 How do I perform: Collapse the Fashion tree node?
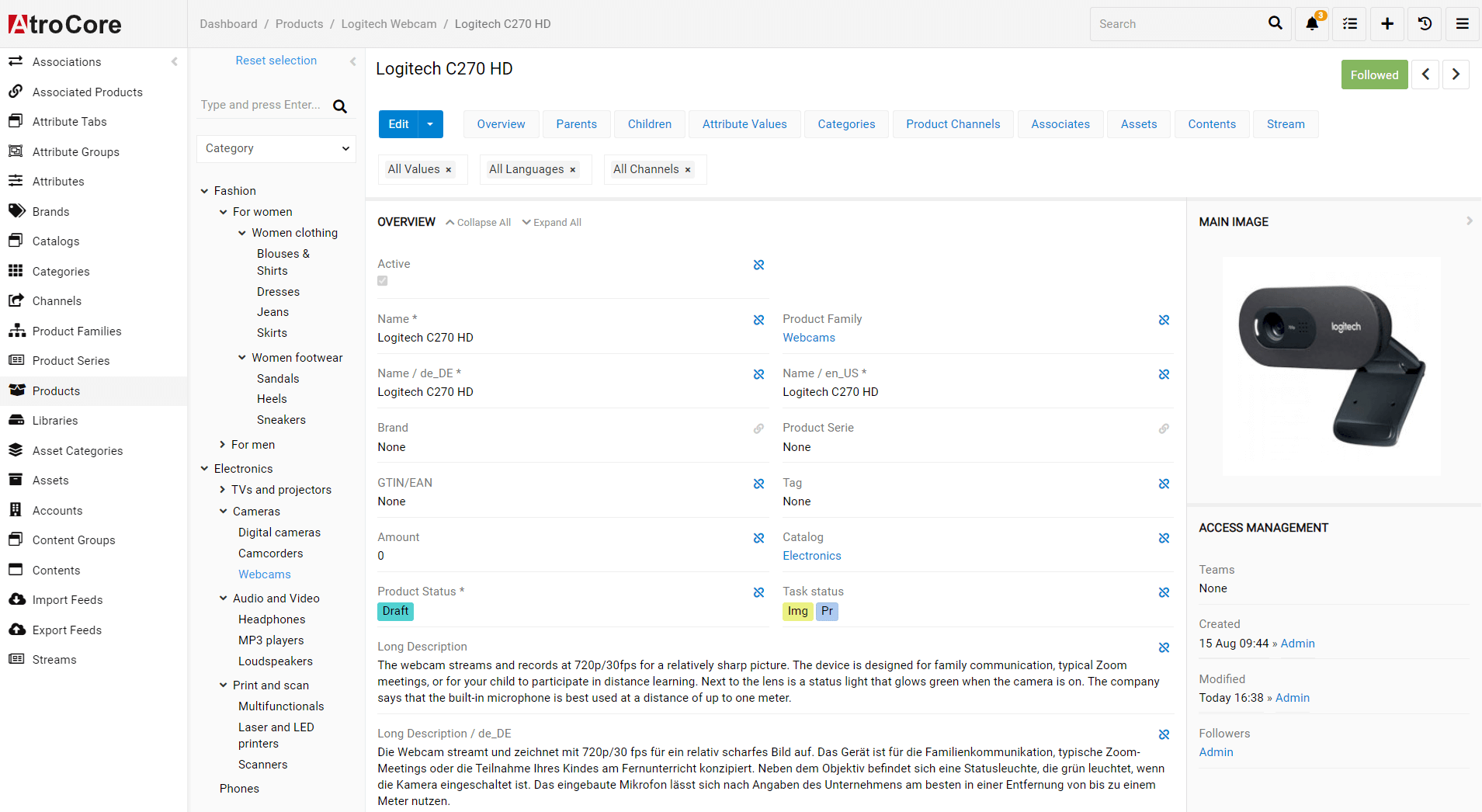204,191
